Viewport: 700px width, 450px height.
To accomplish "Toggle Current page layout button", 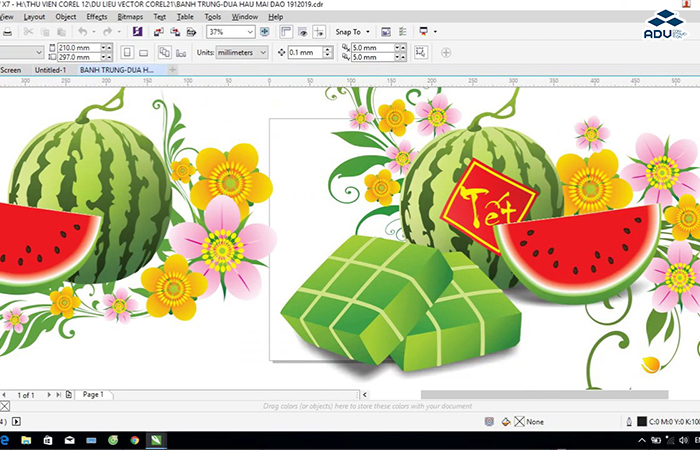I will pos(181,53).
